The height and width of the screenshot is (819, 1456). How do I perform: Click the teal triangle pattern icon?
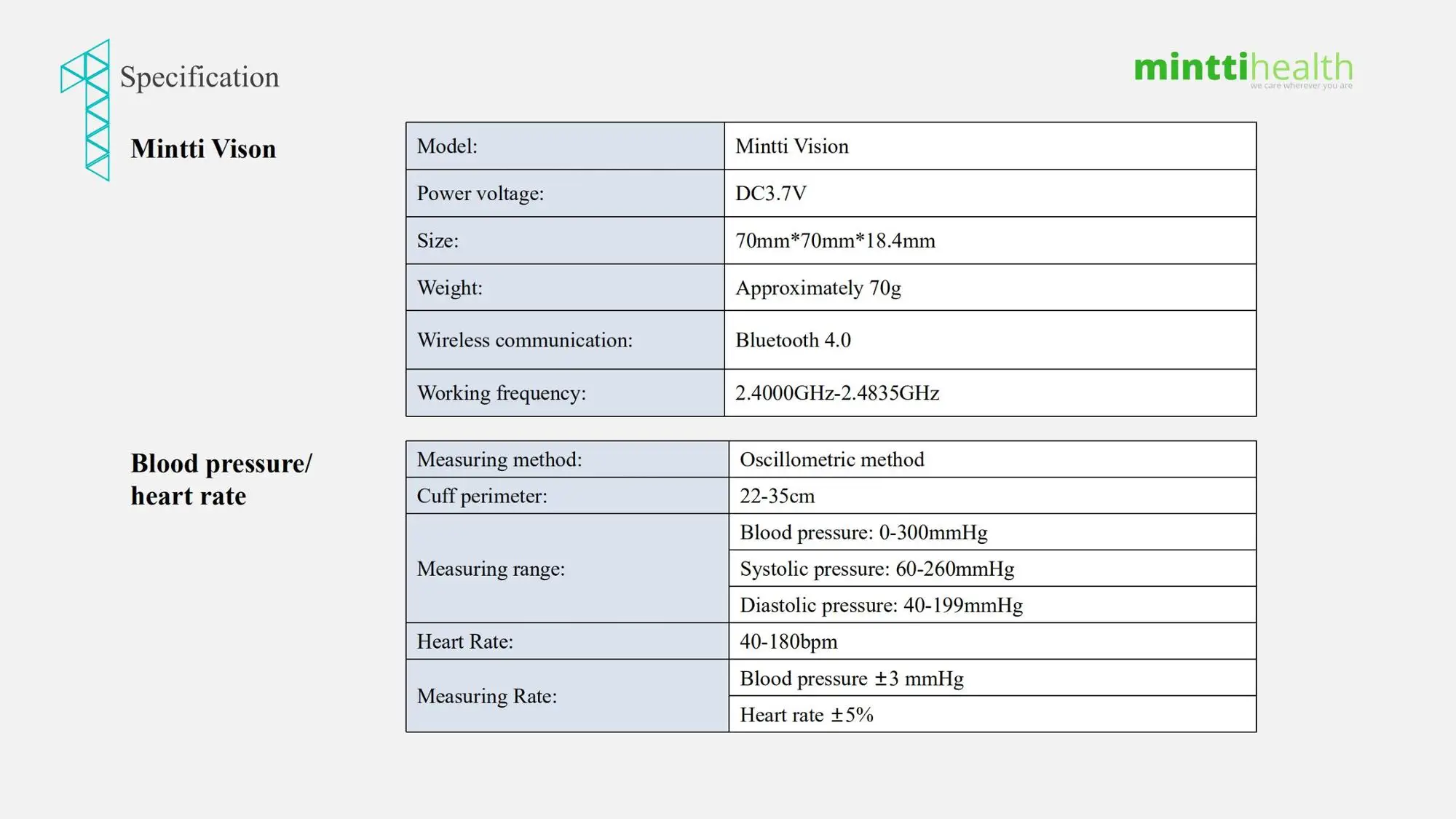[86, 109]
